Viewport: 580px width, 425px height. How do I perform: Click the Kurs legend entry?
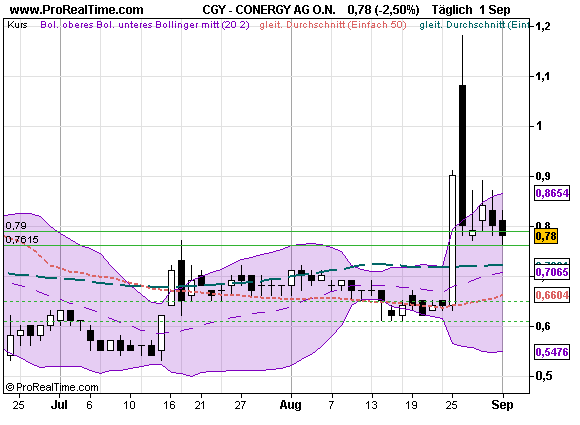tap(17, 25)
